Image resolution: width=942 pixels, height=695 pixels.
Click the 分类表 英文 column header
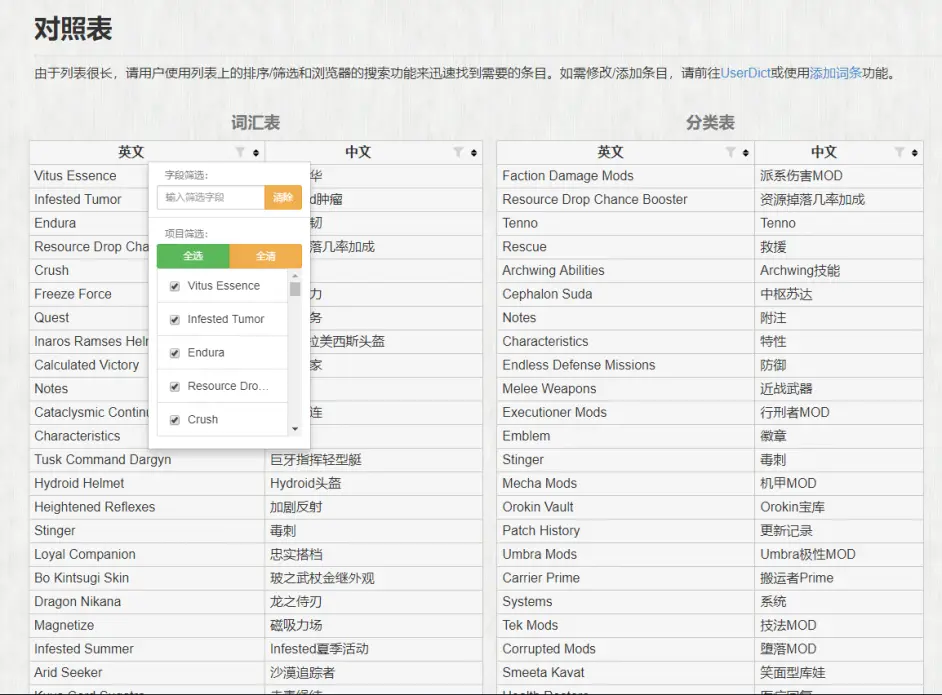pyautogui.click(x=625, y=152)
